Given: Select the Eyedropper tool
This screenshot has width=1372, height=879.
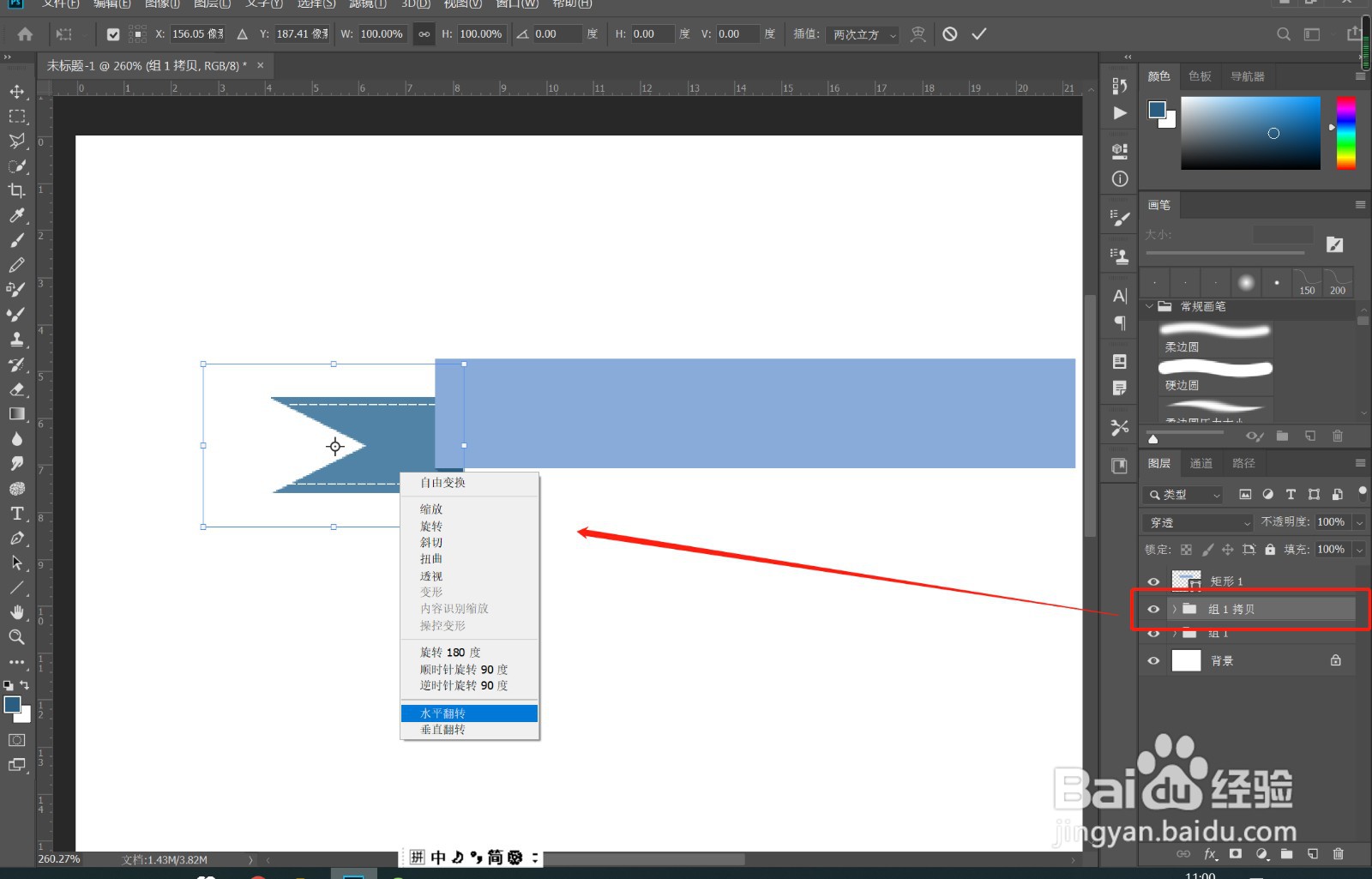Looking at the screenshot, I should point(16,215).
